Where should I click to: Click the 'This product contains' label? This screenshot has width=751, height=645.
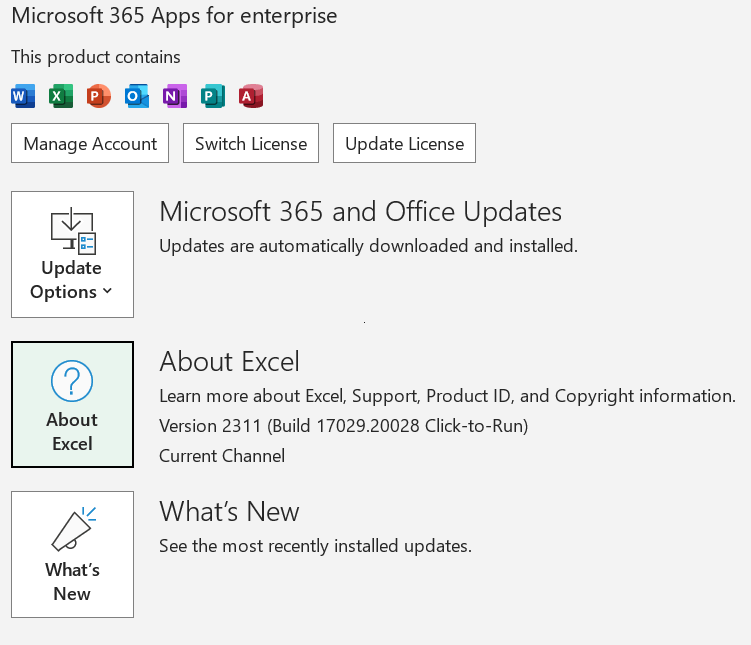[96, 57]
